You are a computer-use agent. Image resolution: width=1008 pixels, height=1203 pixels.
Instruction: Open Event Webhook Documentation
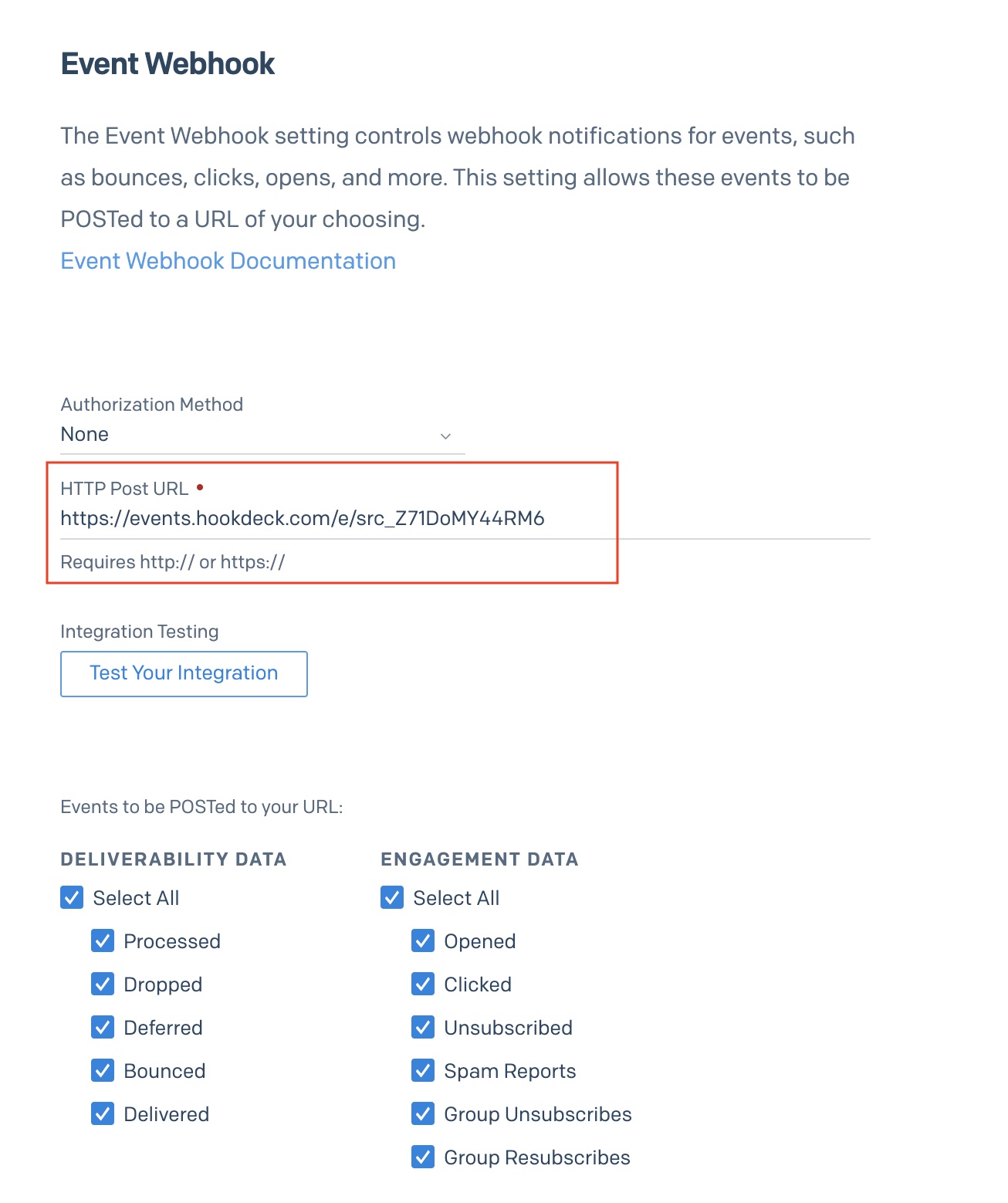click(228, 261)
